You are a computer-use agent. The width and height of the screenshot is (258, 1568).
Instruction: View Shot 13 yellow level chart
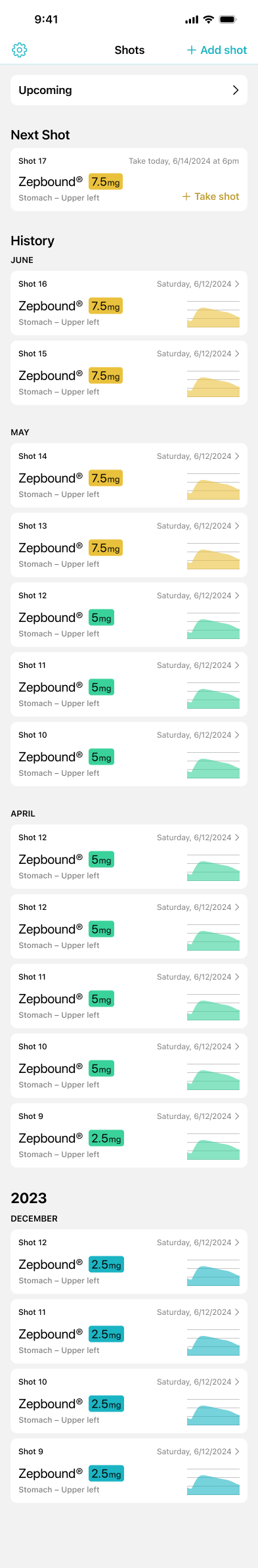[x=213, y=556]
